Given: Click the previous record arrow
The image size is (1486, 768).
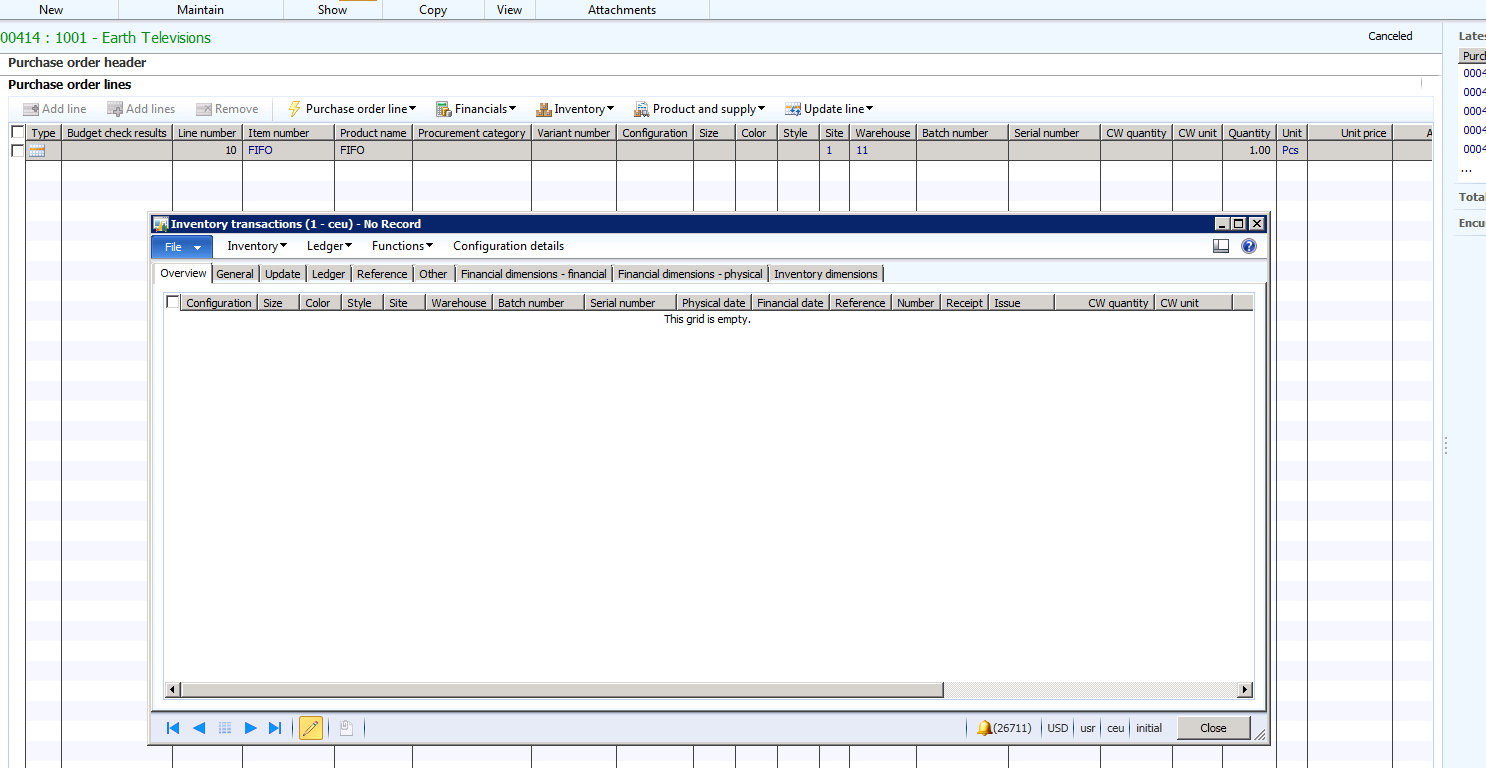Looking at the screenshot, I should click(199, 728).
